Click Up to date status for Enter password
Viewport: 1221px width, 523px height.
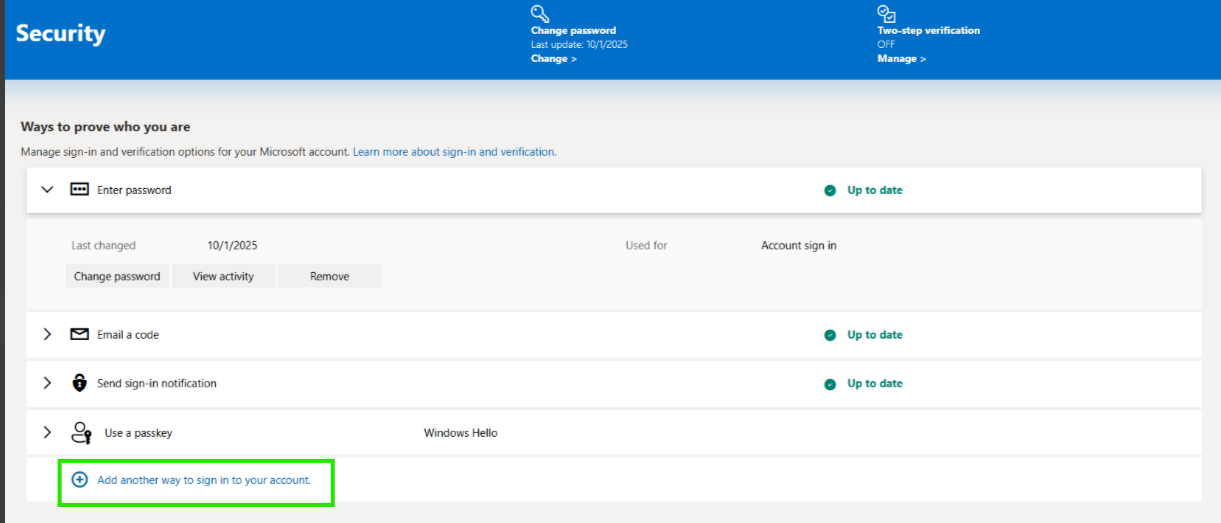[874, 190]
